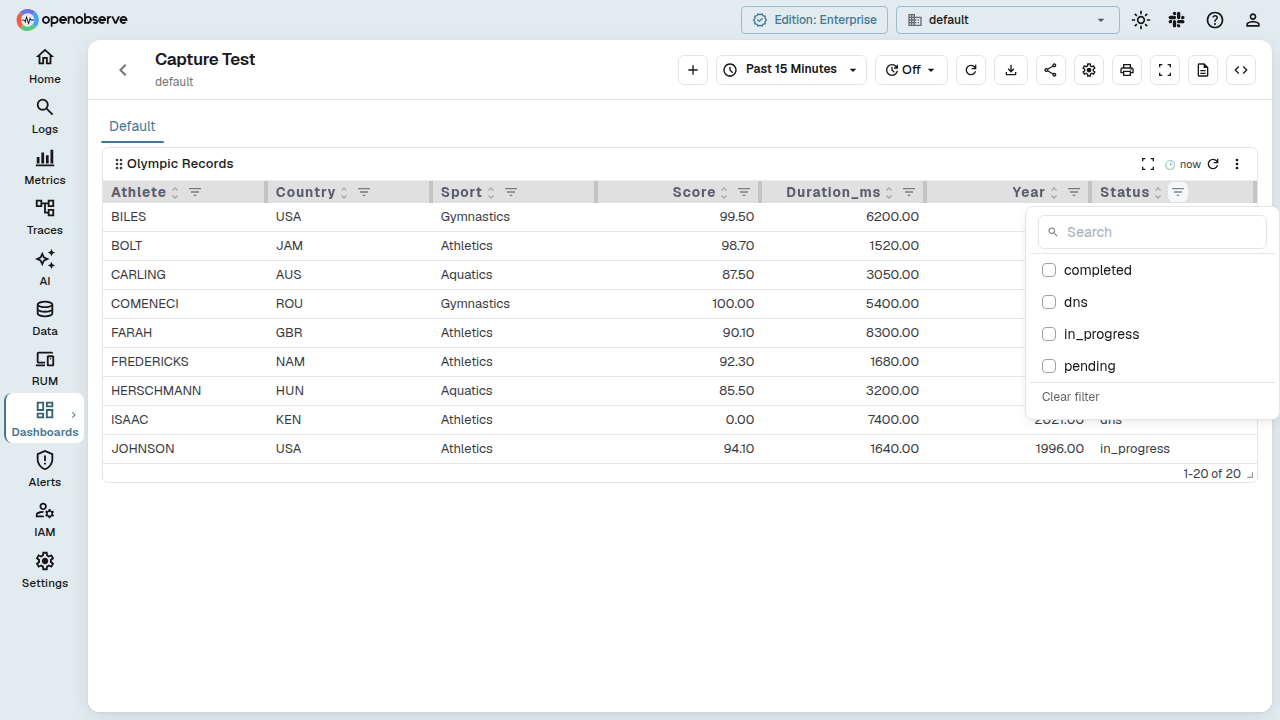This screenshot has height=720, width=1280.
Task: Click the BILES athlete cell
Action: pyautogui.click(x=185, y=217)
